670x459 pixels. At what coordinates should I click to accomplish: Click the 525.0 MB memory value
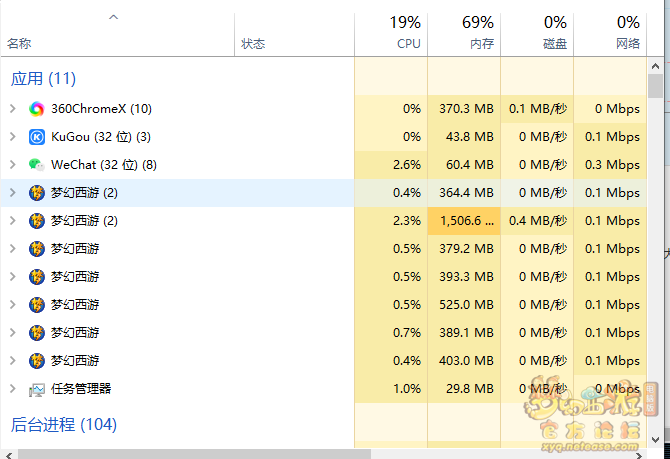point(467,305)
